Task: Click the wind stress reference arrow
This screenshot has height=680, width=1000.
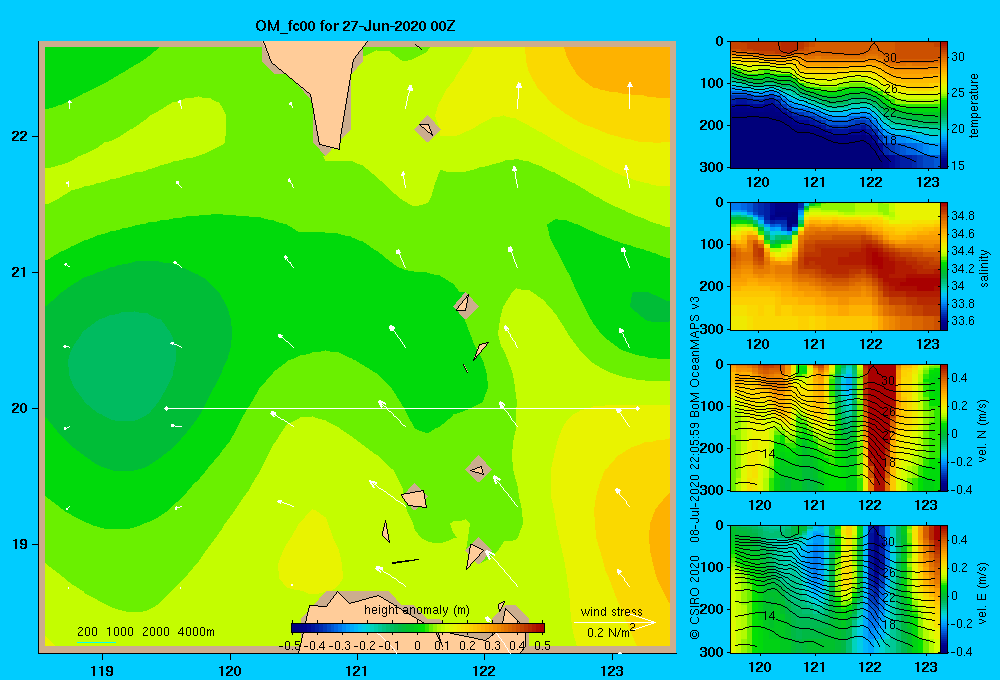Action: [614, 622]
